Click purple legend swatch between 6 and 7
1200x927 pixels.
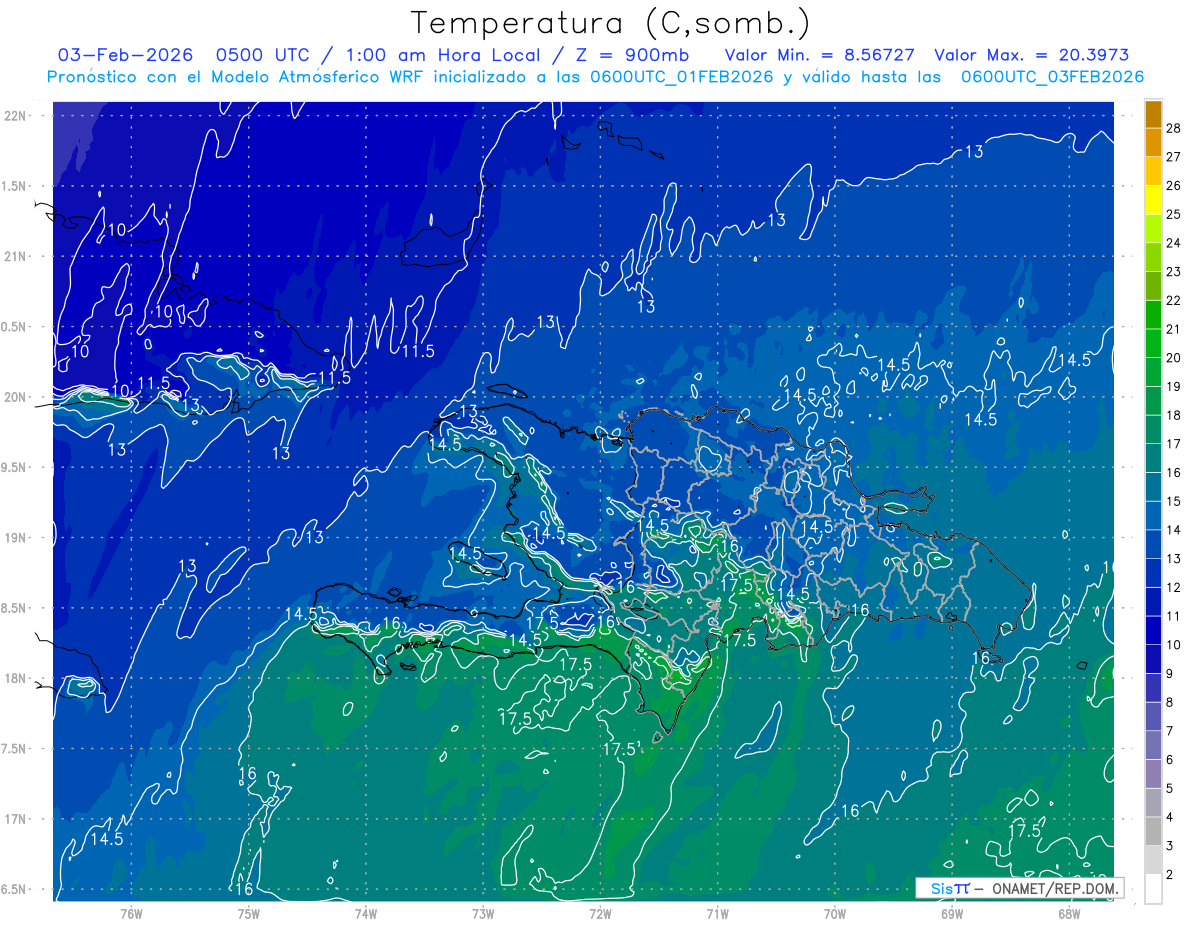tap(1154, 745)
